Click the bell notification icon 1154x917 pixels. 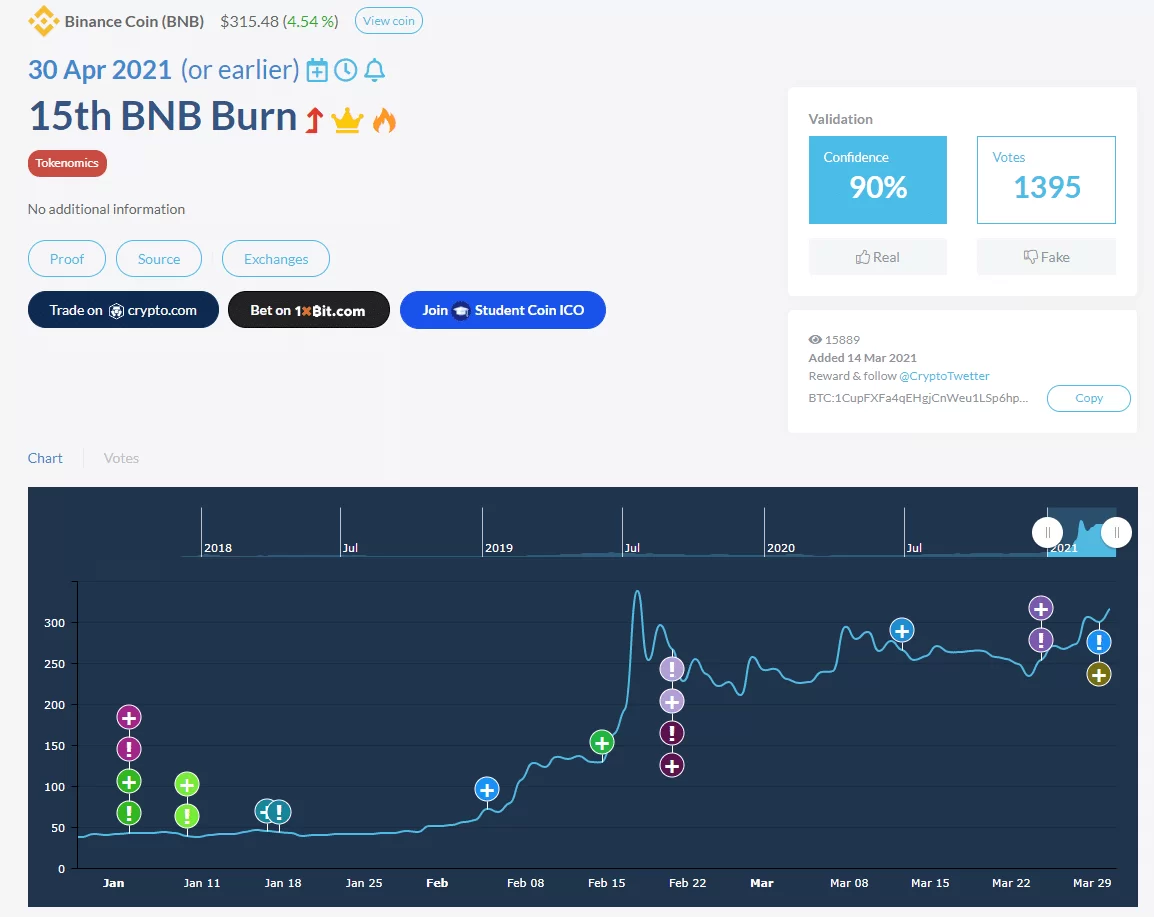(374, 70)
